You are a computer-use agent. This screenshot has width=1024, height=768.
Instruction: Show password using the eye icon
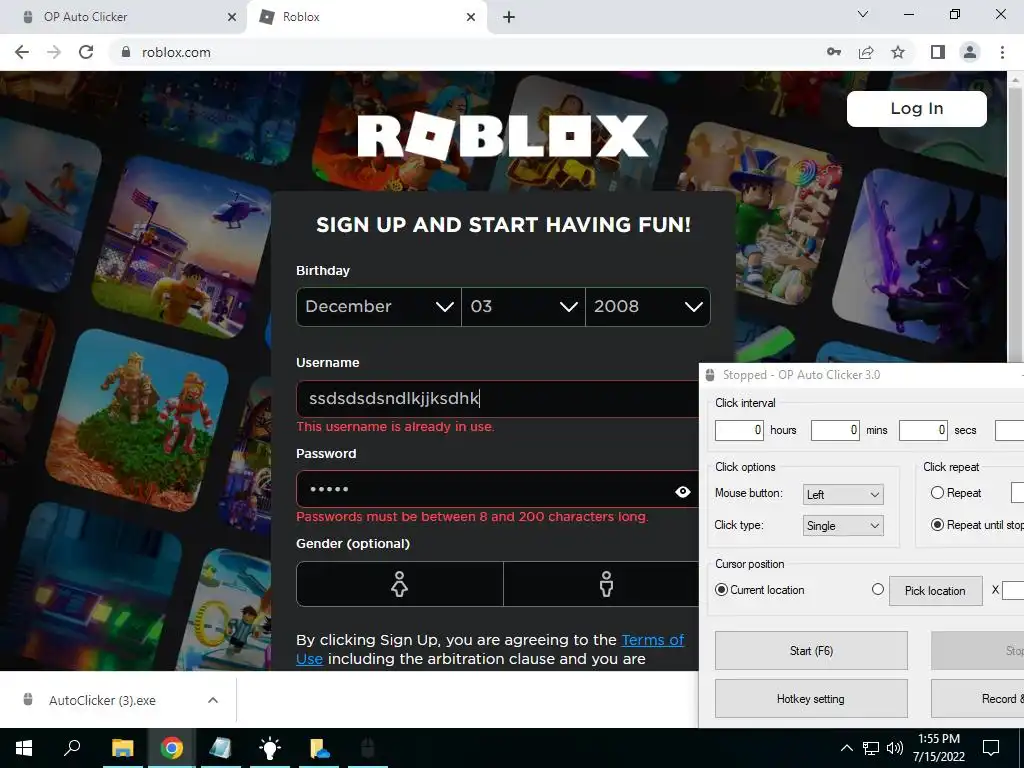coord(682,491)
